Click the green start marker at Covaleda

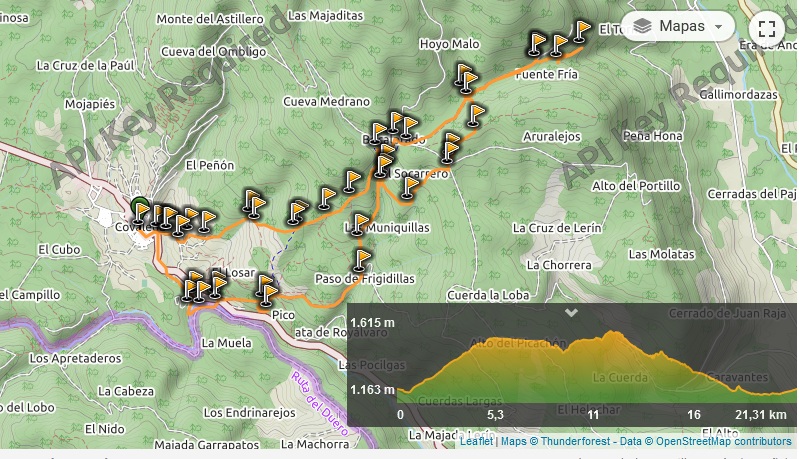[x=139, y=207]
